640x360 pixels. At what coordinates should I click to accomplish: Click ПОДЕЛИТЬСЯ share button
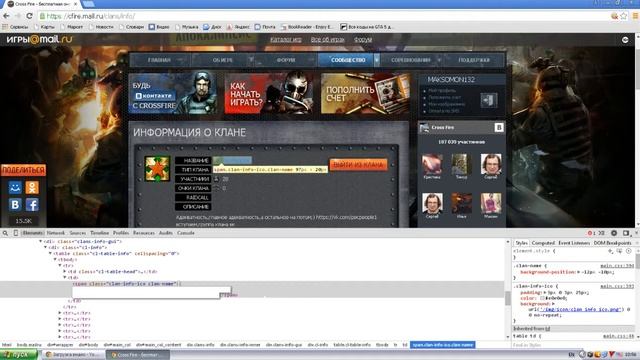(x=23, y=170)
